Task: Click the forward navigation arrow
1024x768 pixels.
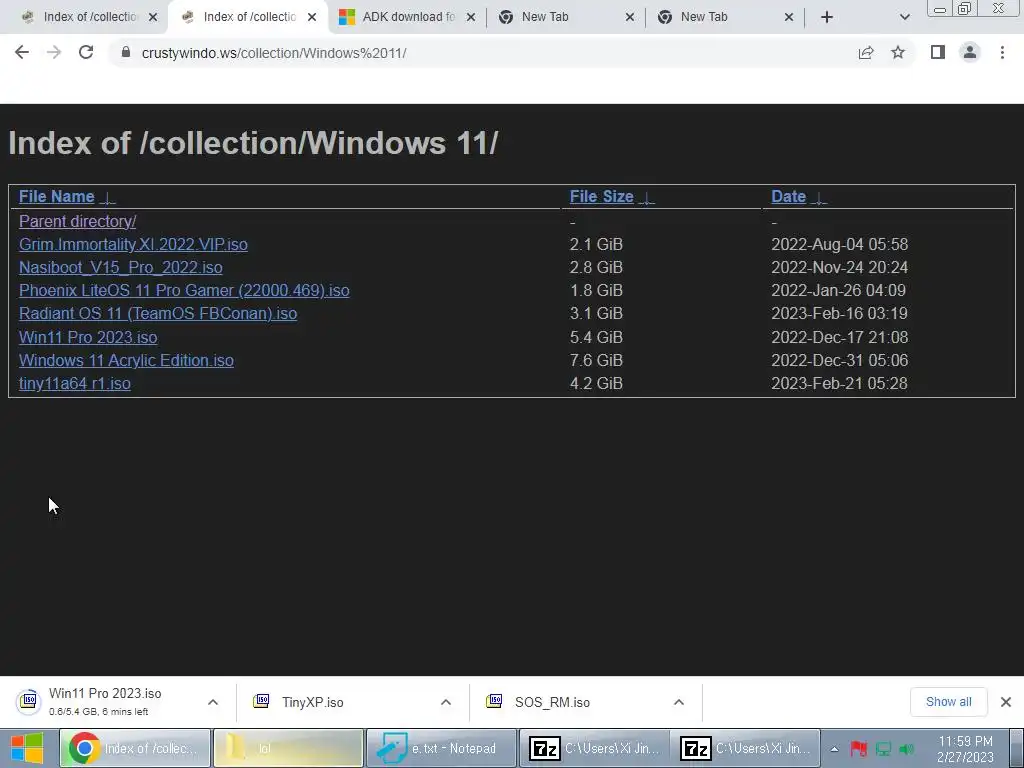Action: tap(54, 52)
